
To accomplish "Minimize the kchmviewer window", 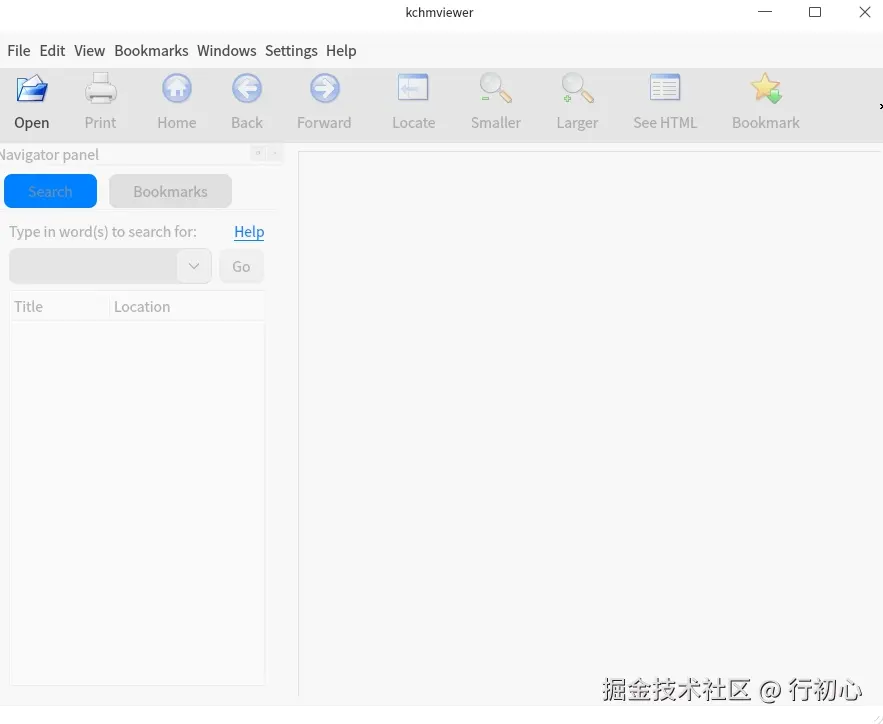I will (x=765, y=12).
